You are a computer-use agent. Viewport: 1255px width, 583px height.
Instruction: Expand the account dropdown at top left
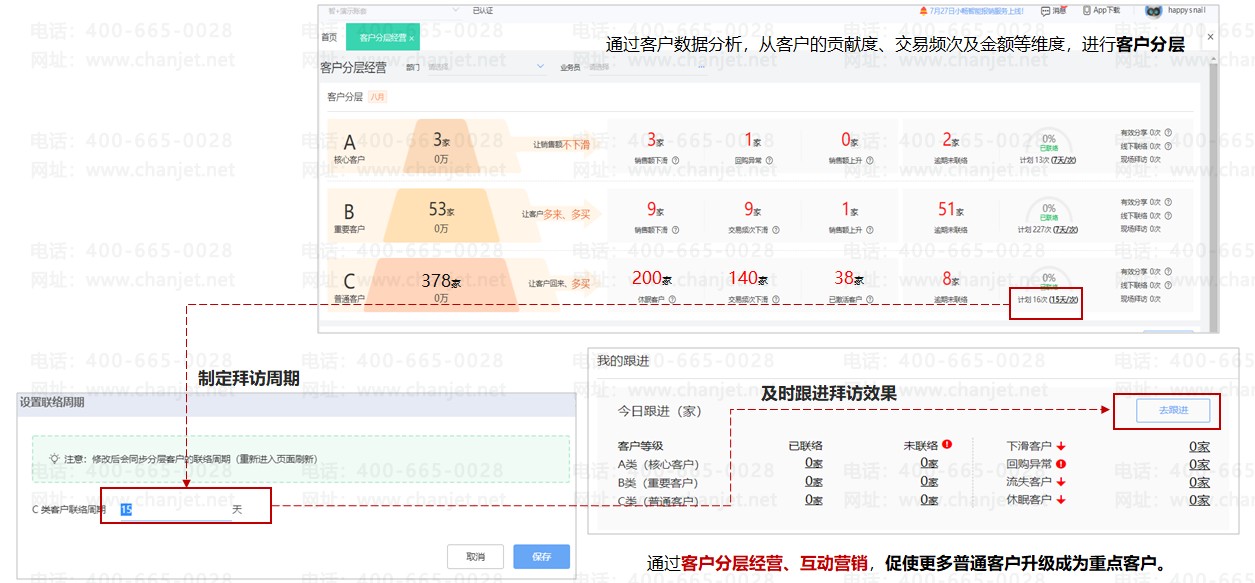(456, 10)
